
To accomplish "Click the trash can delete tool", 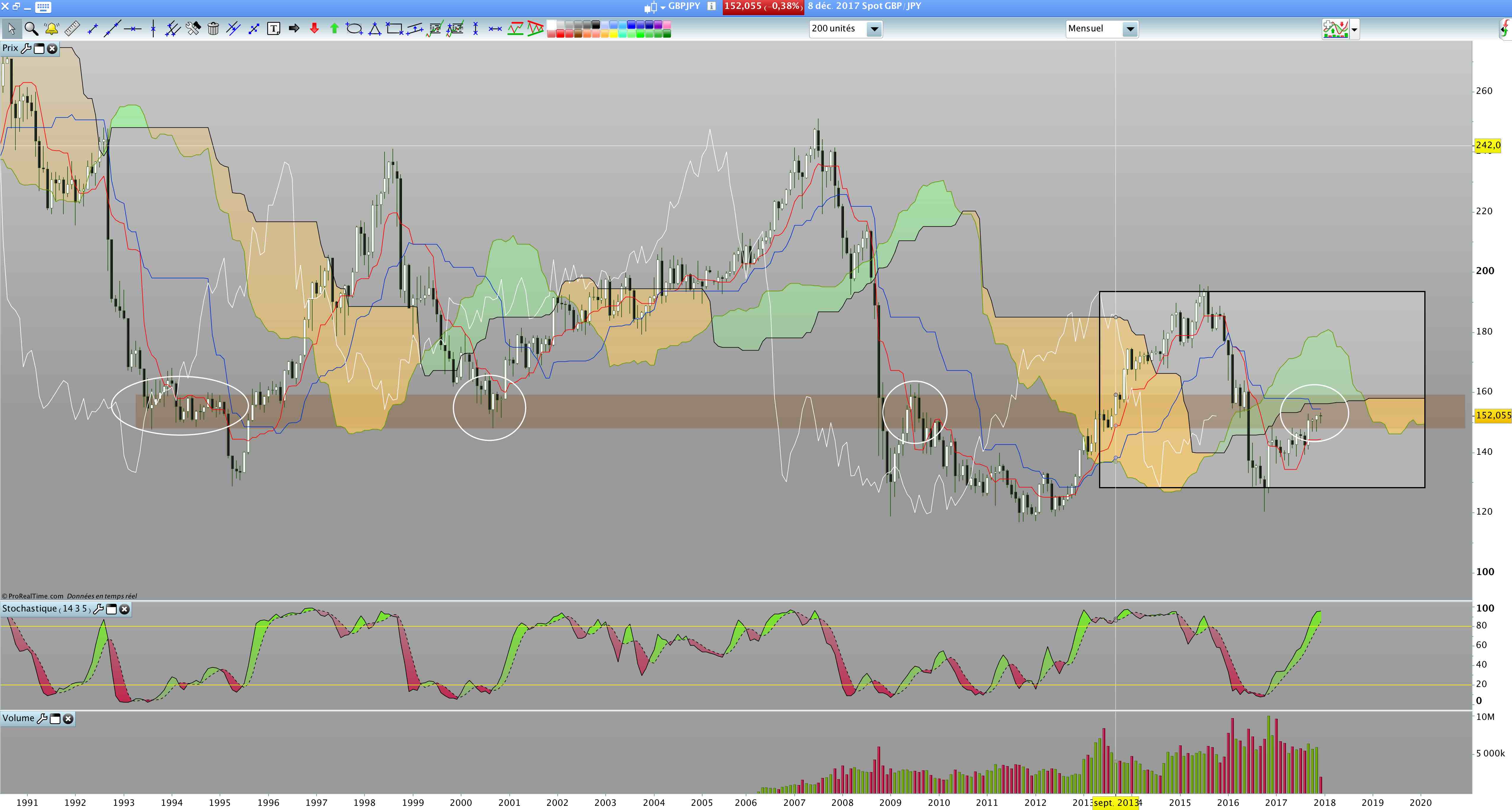I will click(213, 28).
